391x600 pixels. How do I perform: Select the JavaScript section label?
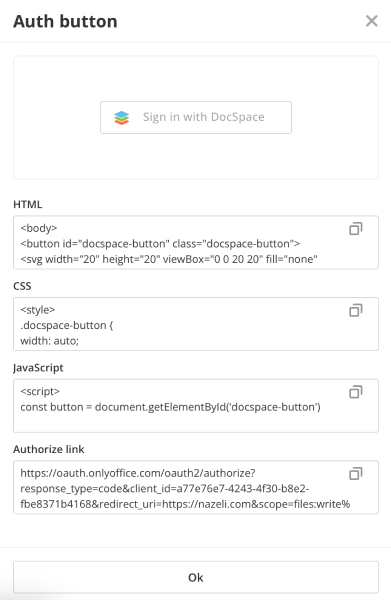click(38, 368)
